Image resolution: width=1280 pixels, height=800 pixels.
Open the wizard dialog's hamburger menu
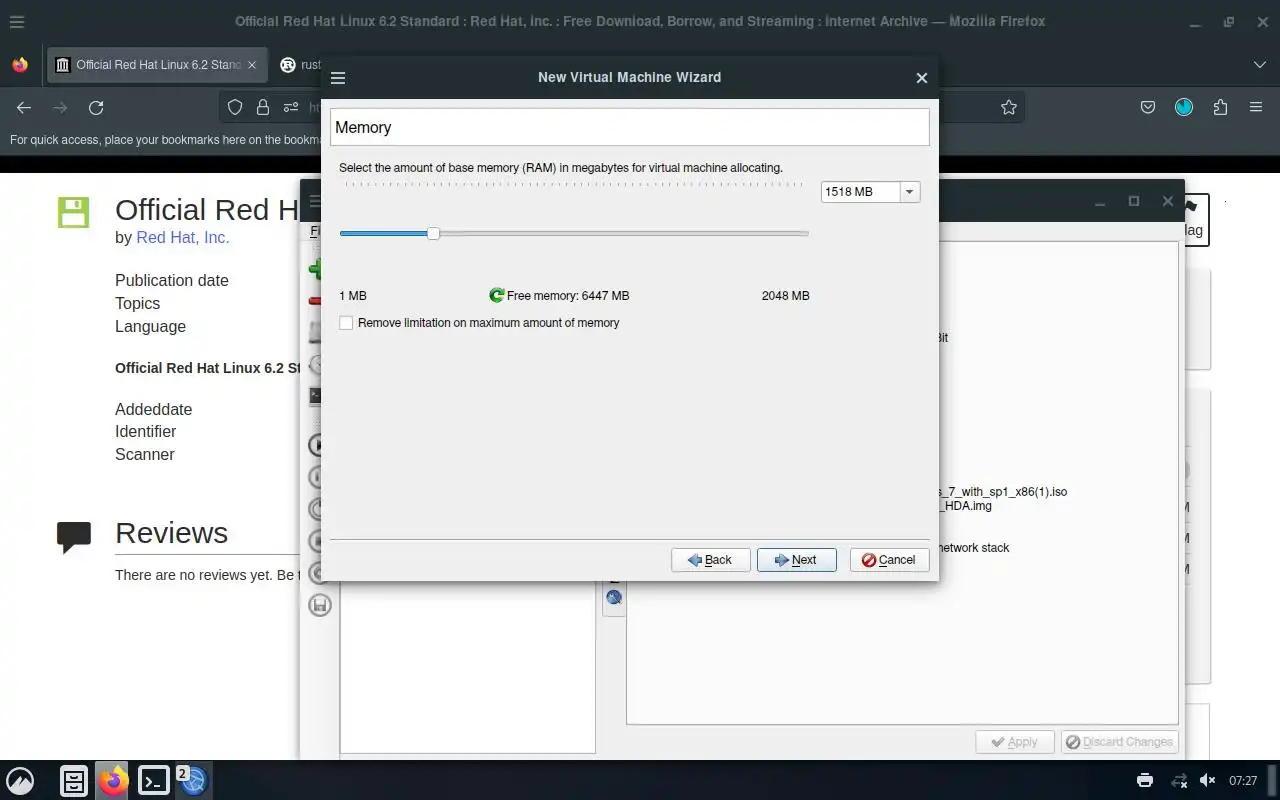[338, 78]
